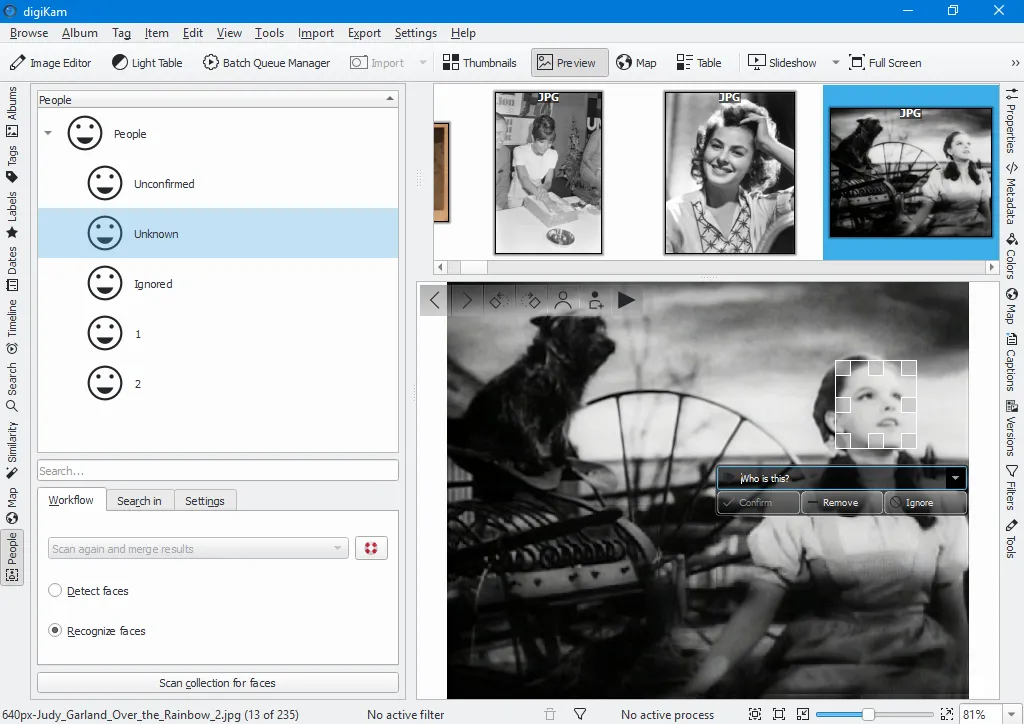The height and width of the screenshot is (724, 1024).
Task: Open the Tags left sidebar tab
Action: pyautogui.click(x=12, y=163)
